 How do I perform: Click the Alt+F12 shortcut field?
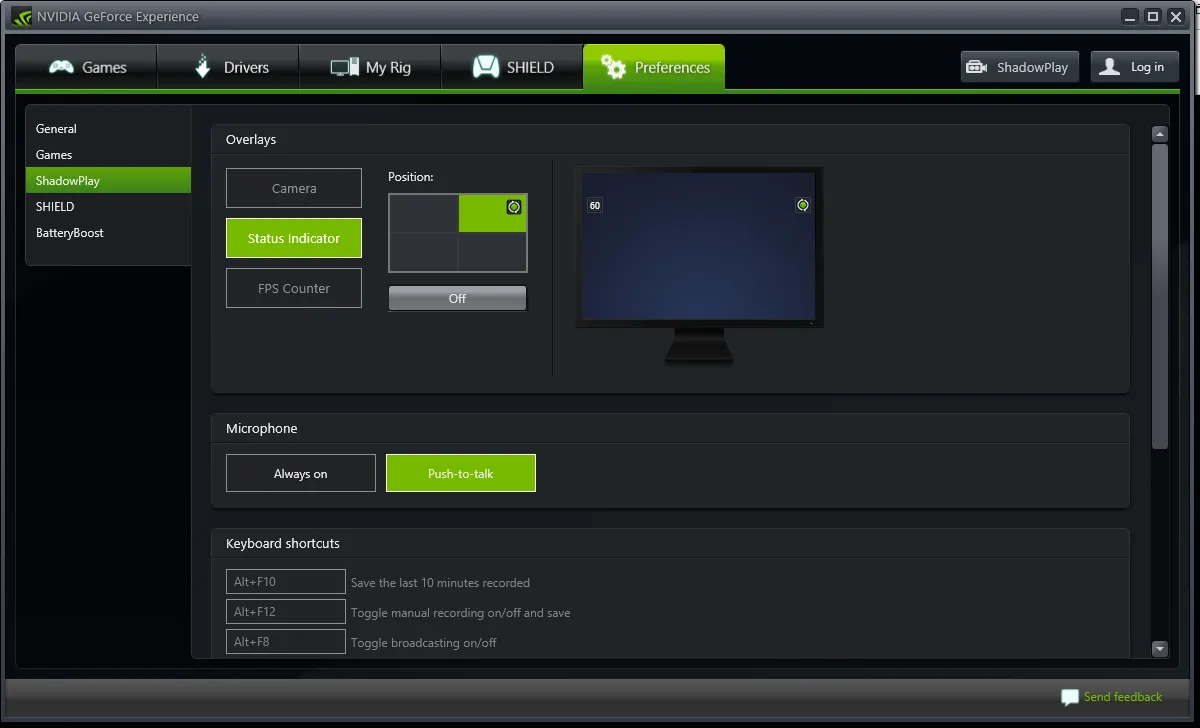[x=286, y=612]
